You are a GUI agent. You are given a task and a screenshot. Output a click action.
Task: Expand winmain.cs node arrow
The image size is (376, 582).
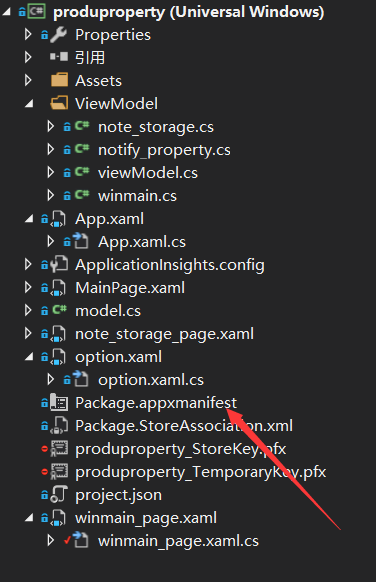click(x=51, y=196)
